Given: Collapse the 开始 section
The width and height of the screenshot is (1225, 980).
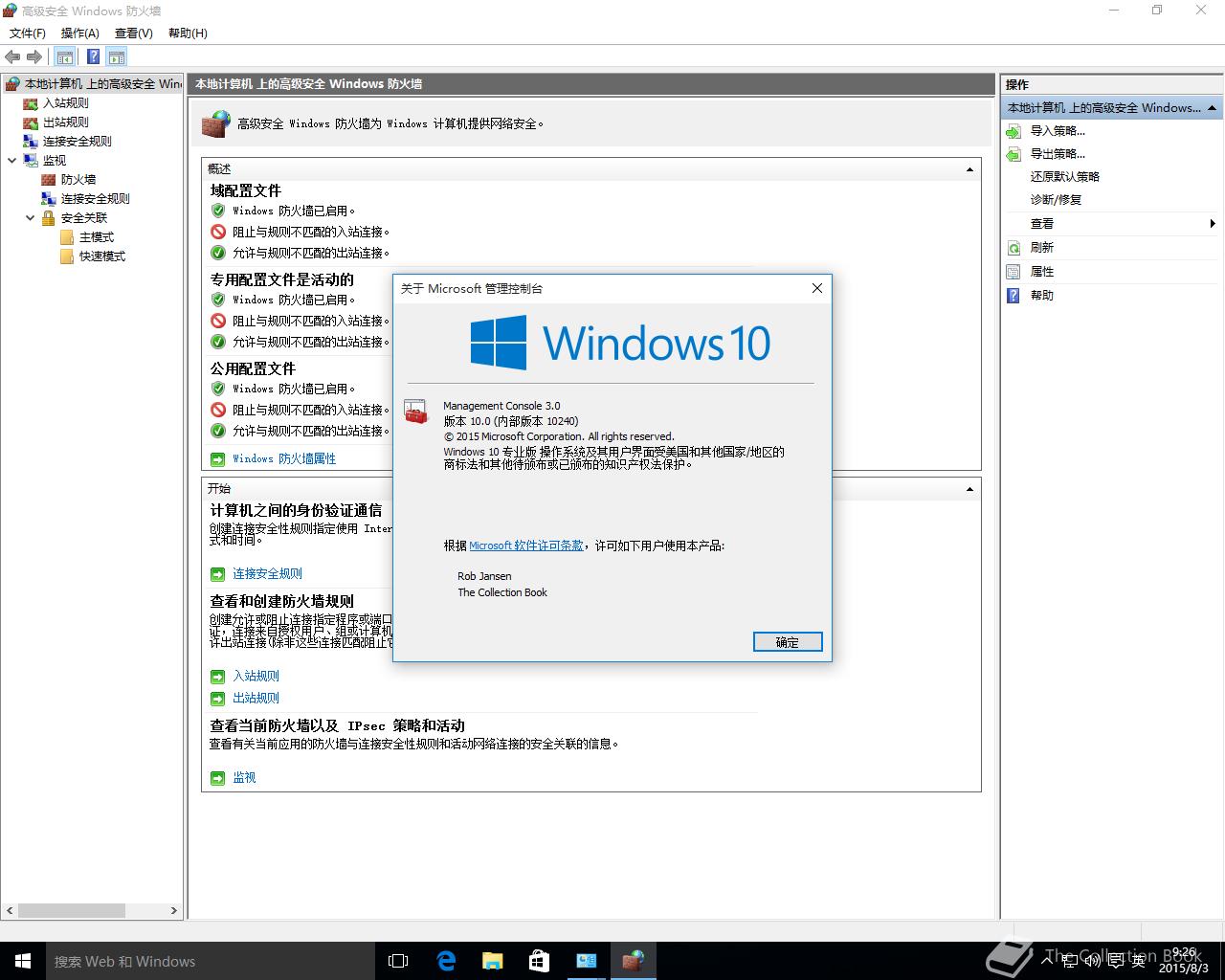Looking at the screenshot, I should [969, 489].
